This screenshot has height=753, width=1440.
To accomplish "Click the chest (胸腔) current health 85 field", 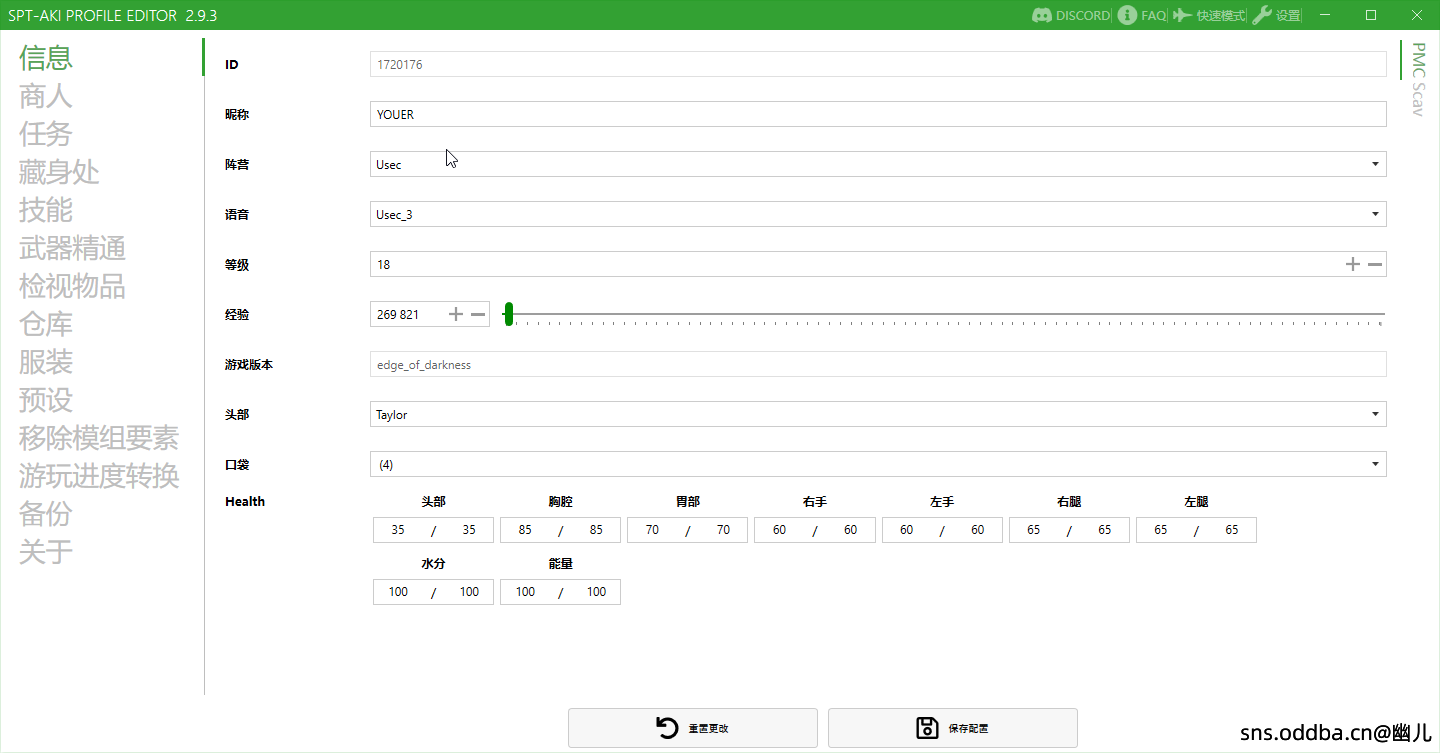I will coord(525,530).
